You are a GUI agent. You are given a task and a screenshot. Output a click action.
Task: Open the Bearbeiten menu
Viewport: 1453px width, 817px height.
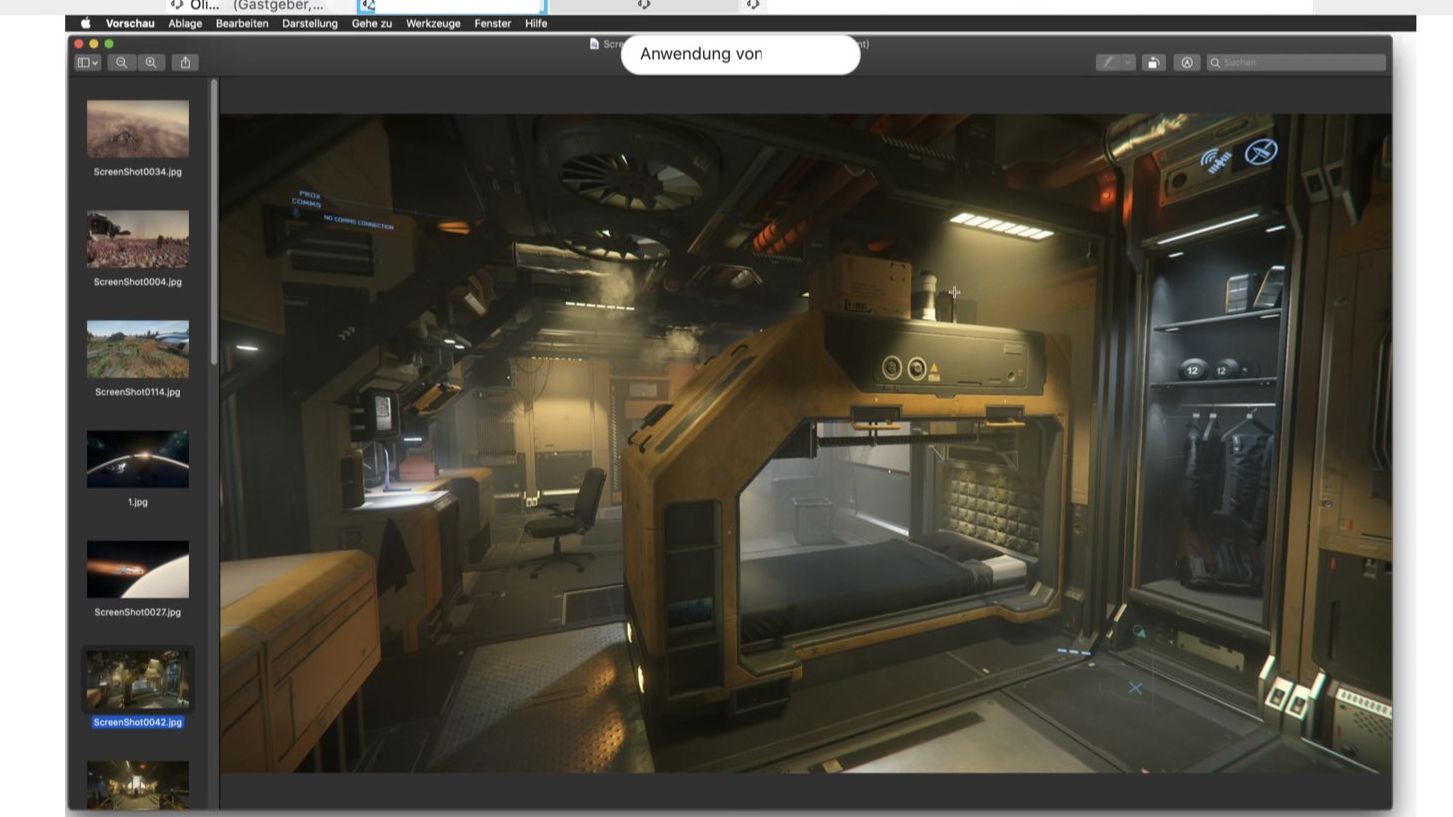coord(242,23)
